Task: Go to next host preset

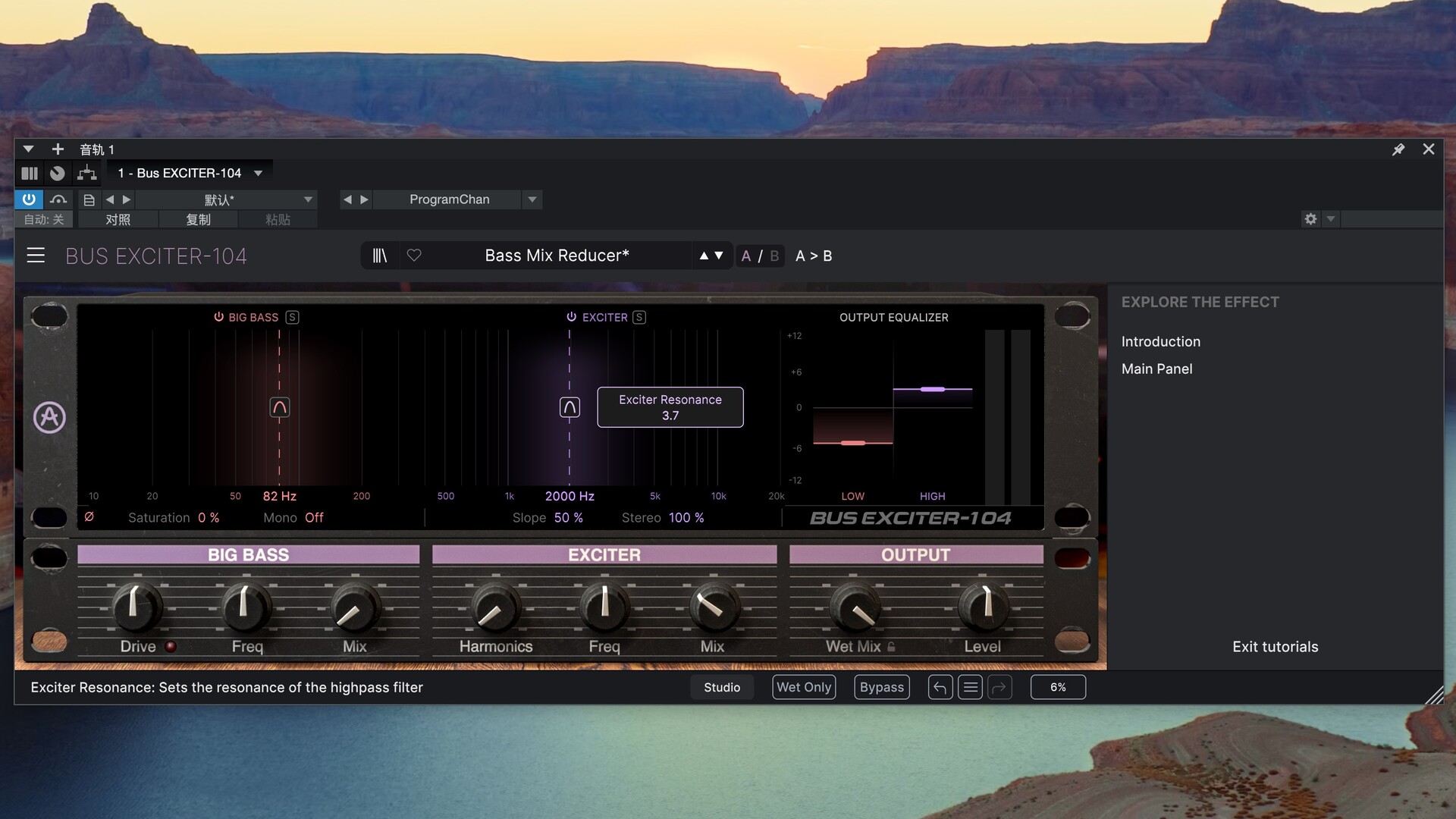Action: pos(127,199)
